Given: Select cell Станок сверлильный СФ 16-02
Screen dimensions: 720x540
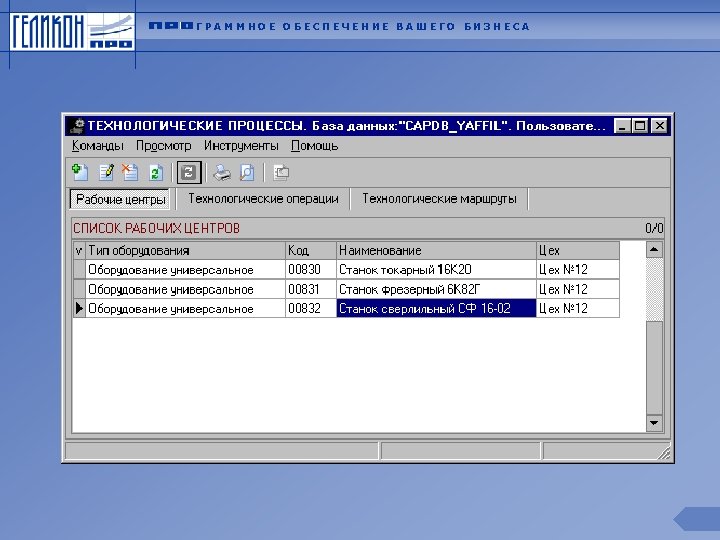Looking at the screenshot, I should point(436,308).
